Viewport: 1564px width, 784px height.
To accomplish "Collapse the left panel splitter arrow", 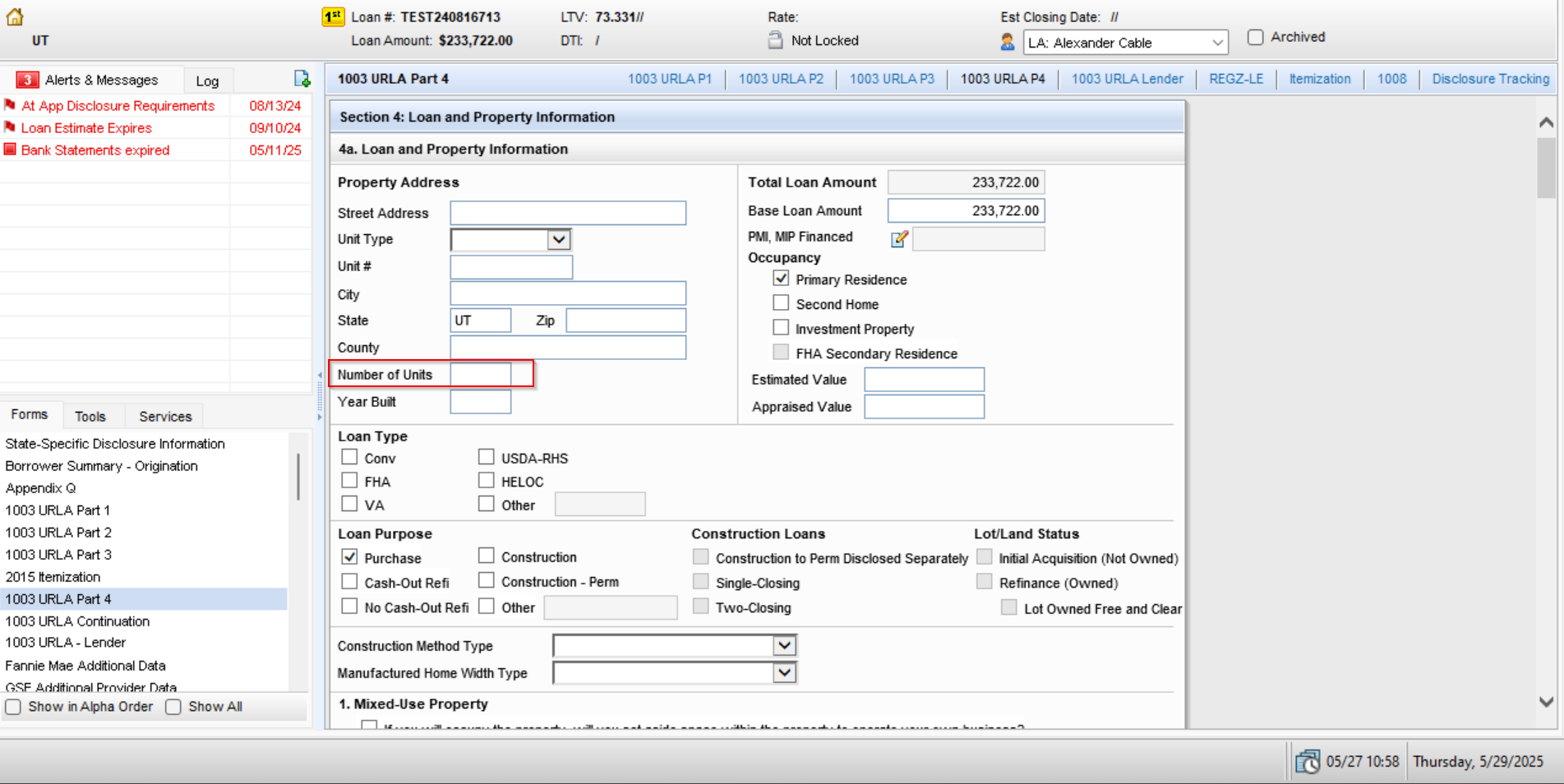I will tap(320, 376).
